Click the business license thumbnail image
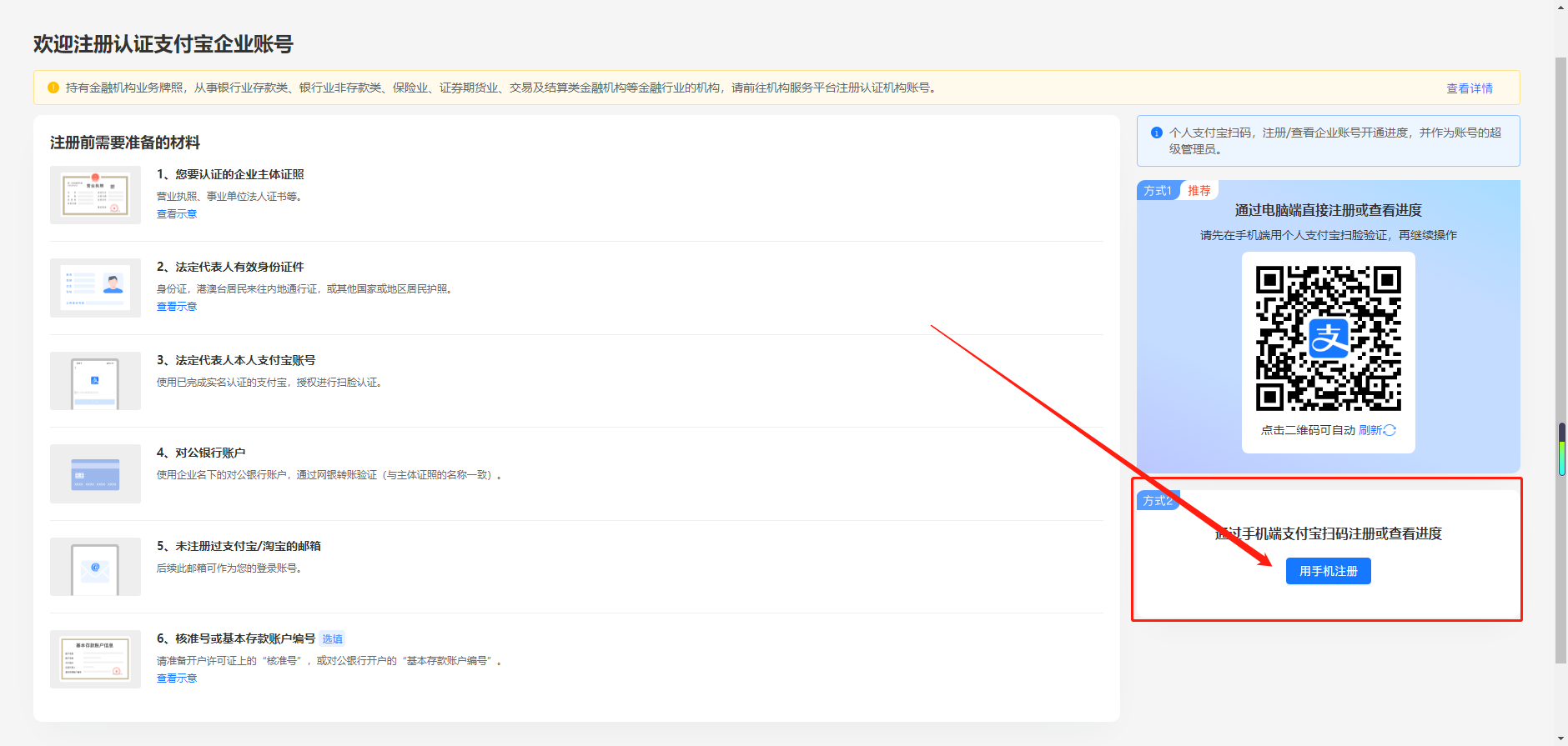 pyautogui.click(x=95, y=195)
